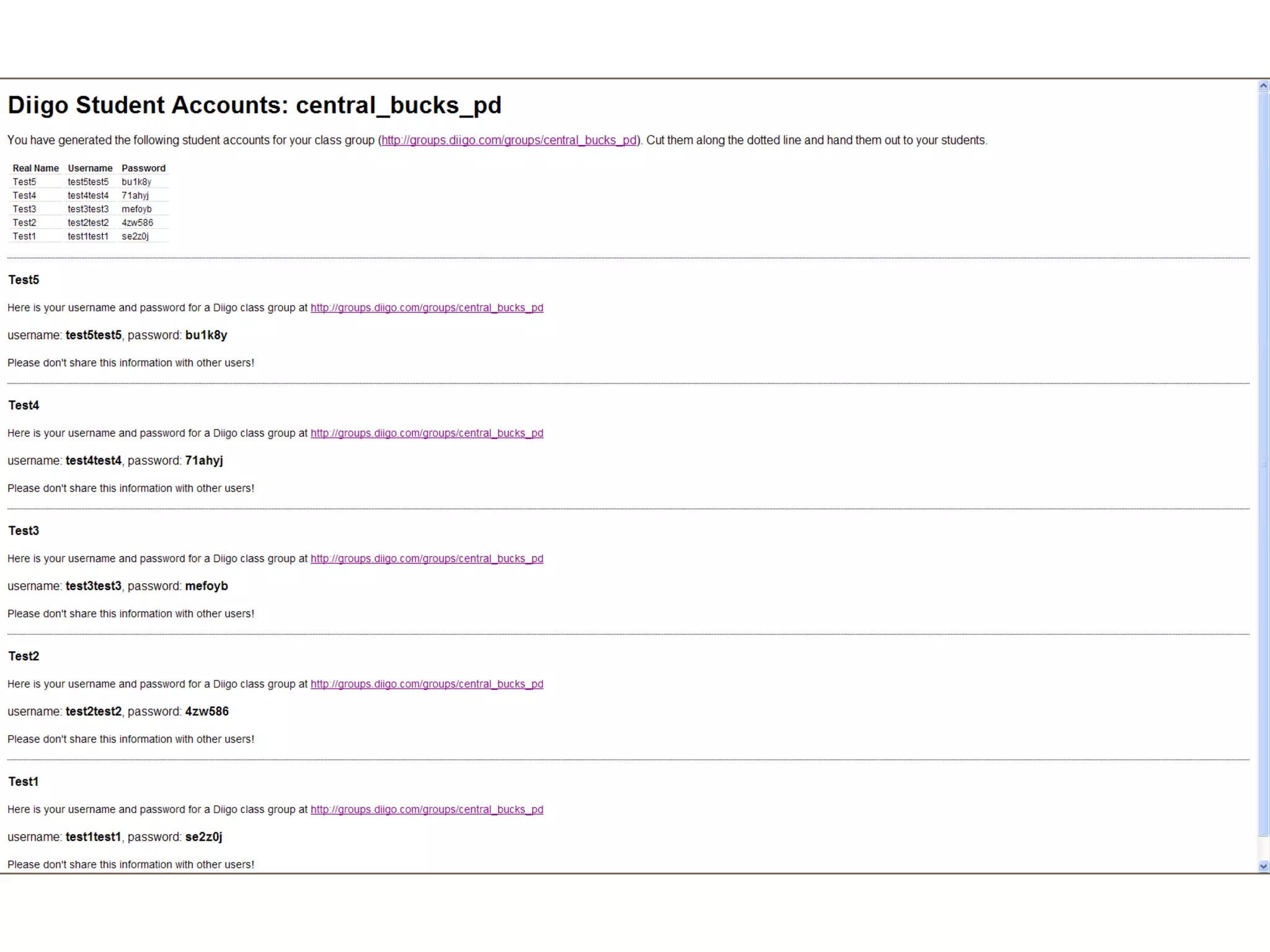Visit the group URL in the Test3 section

[x=427, y=559]
